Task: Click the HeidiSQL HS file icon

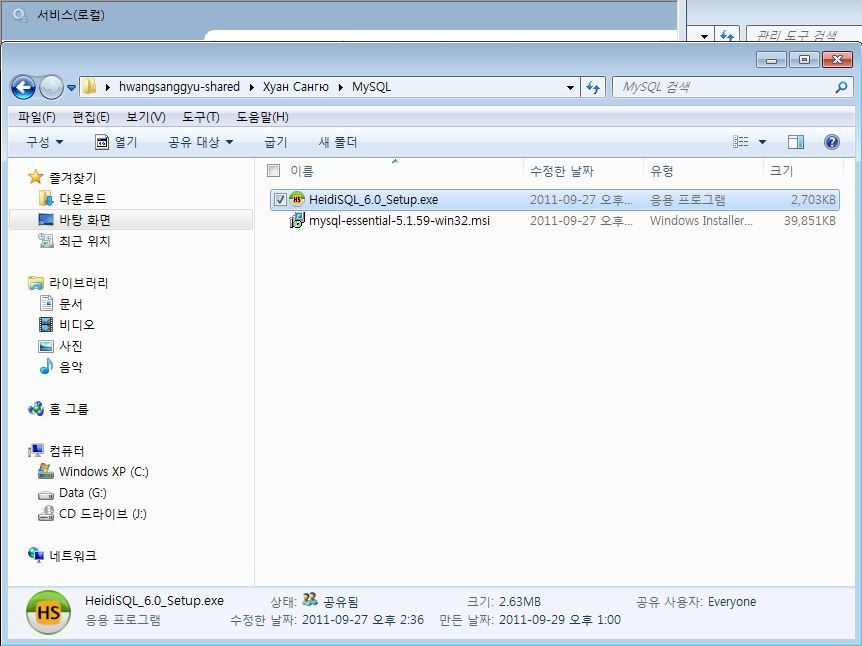Action: (297, 199)
